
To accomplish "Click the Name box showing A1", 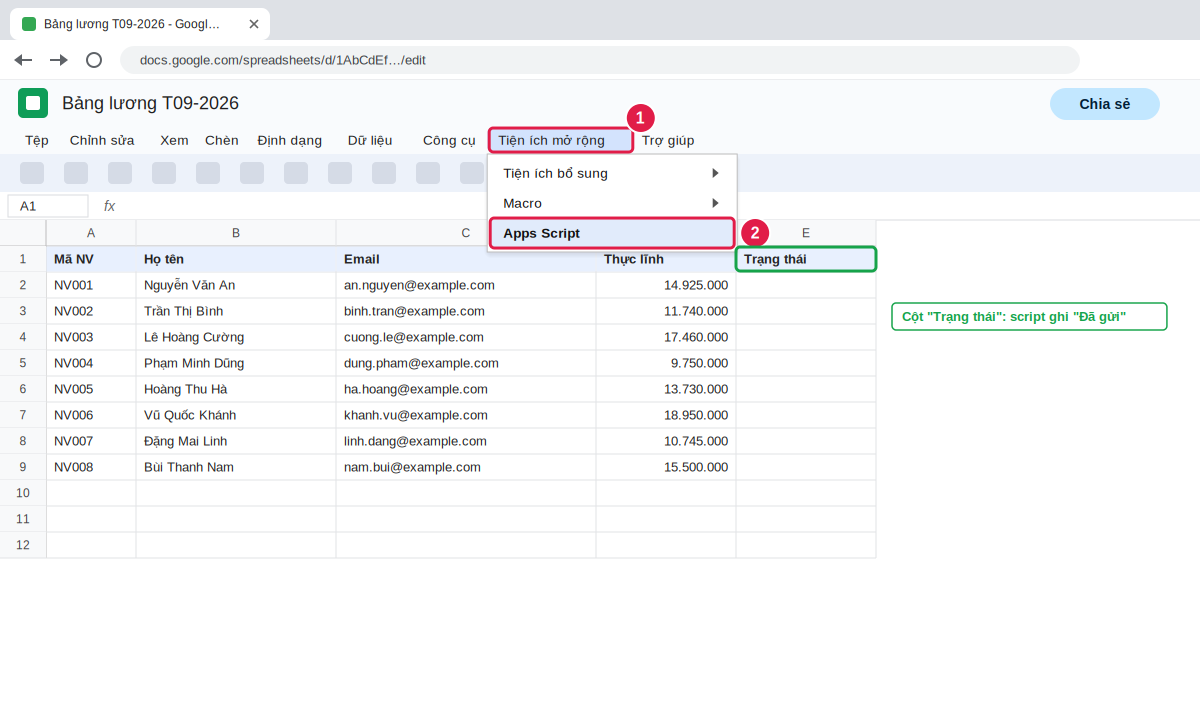I will (x=48, y=206).
